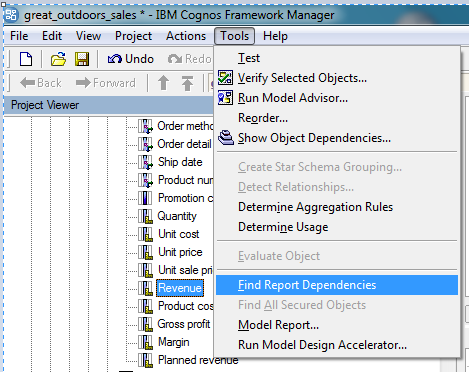Click the Unit sale price measure icon
Viewport: 469px width, 372px height.
coord(145,270)
